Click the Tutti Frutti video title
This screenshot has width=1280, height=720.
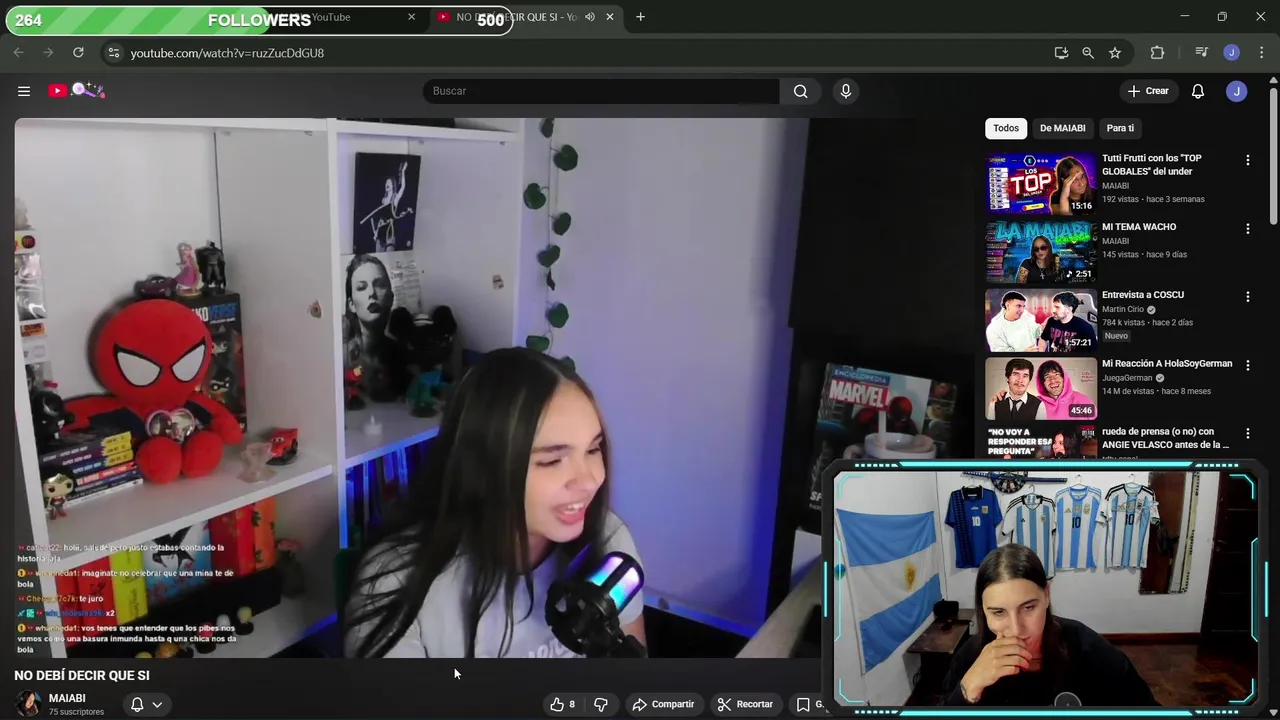coord(1152,164)
